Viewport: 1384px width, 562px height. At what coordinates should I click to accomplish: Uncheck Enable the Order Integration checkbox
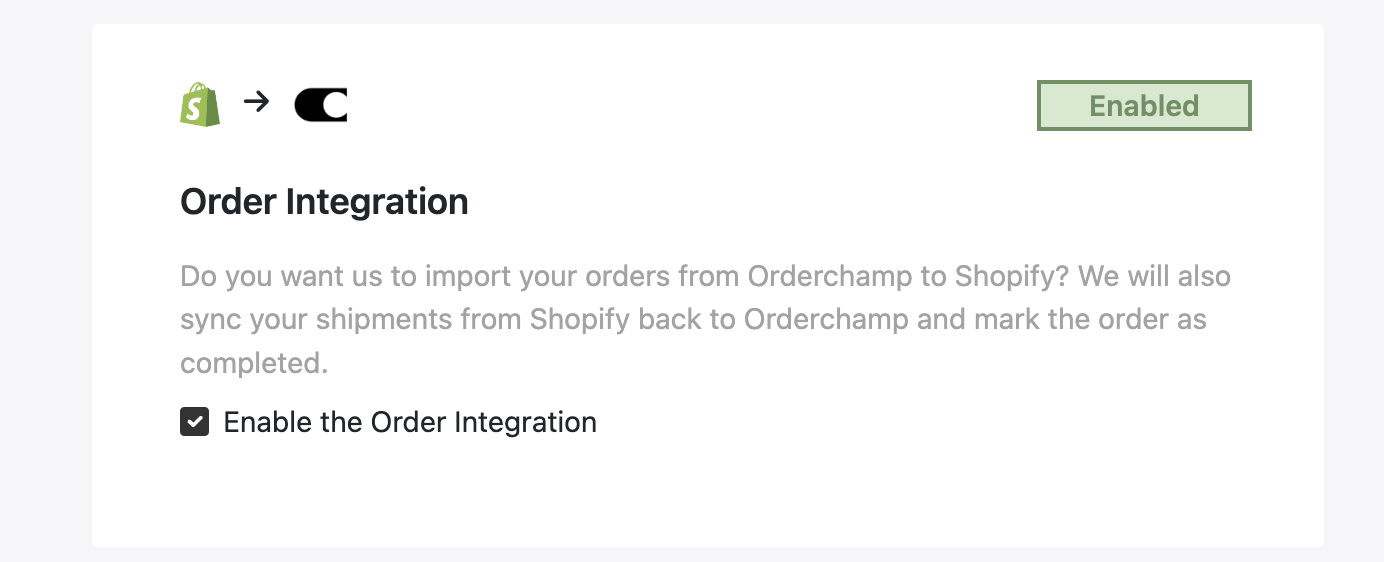pyautogui.click(x=195, y=422)
